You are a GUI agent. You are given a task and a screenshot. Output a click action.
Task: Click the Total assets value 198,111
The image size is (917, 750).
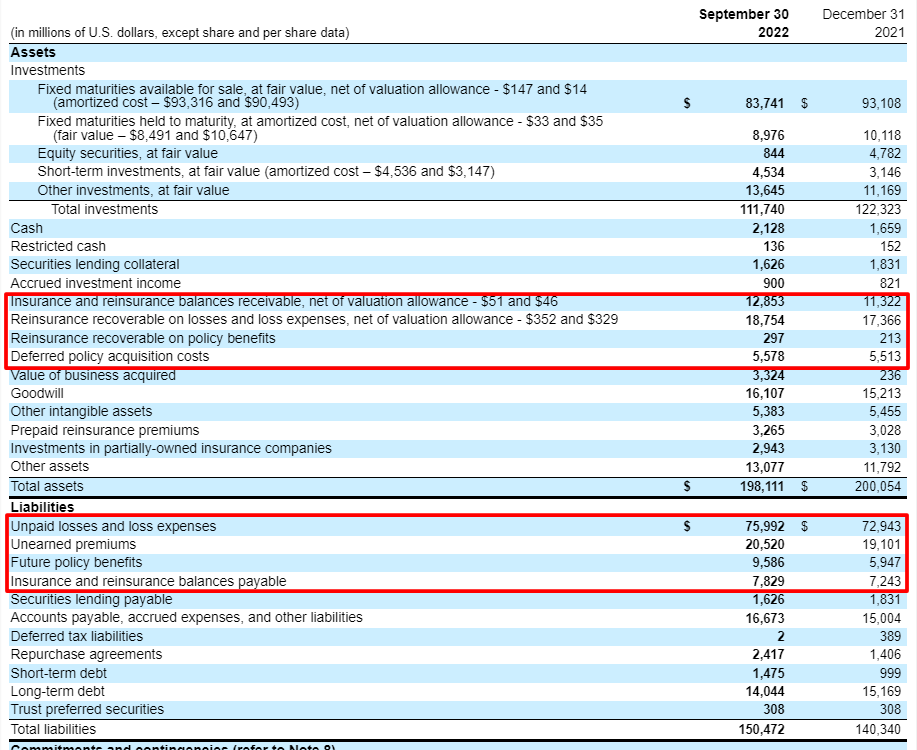tap(761, 486)
